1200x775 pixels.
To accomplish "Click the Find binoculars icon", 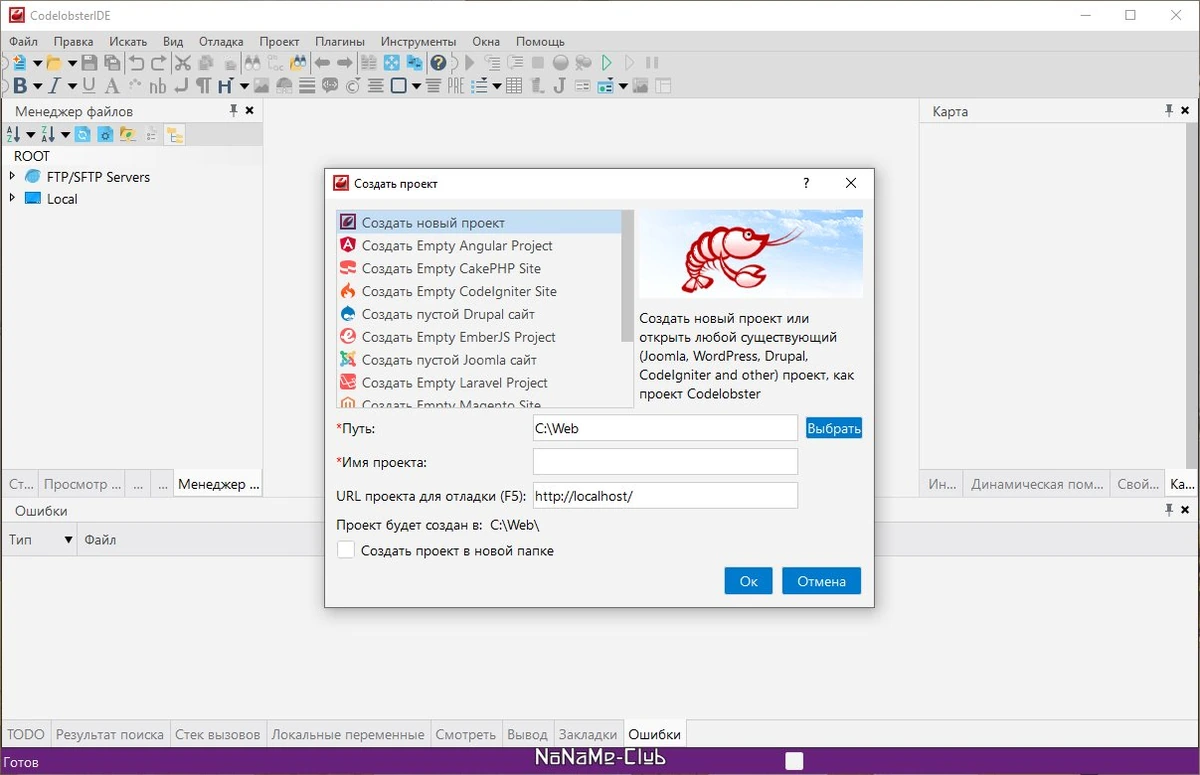I will (252, 63).
